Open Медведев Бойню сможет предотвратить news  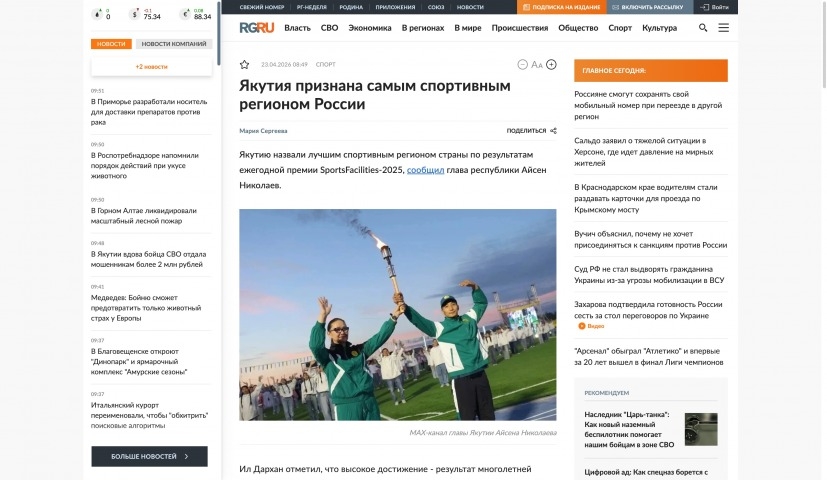coord(146,308)
